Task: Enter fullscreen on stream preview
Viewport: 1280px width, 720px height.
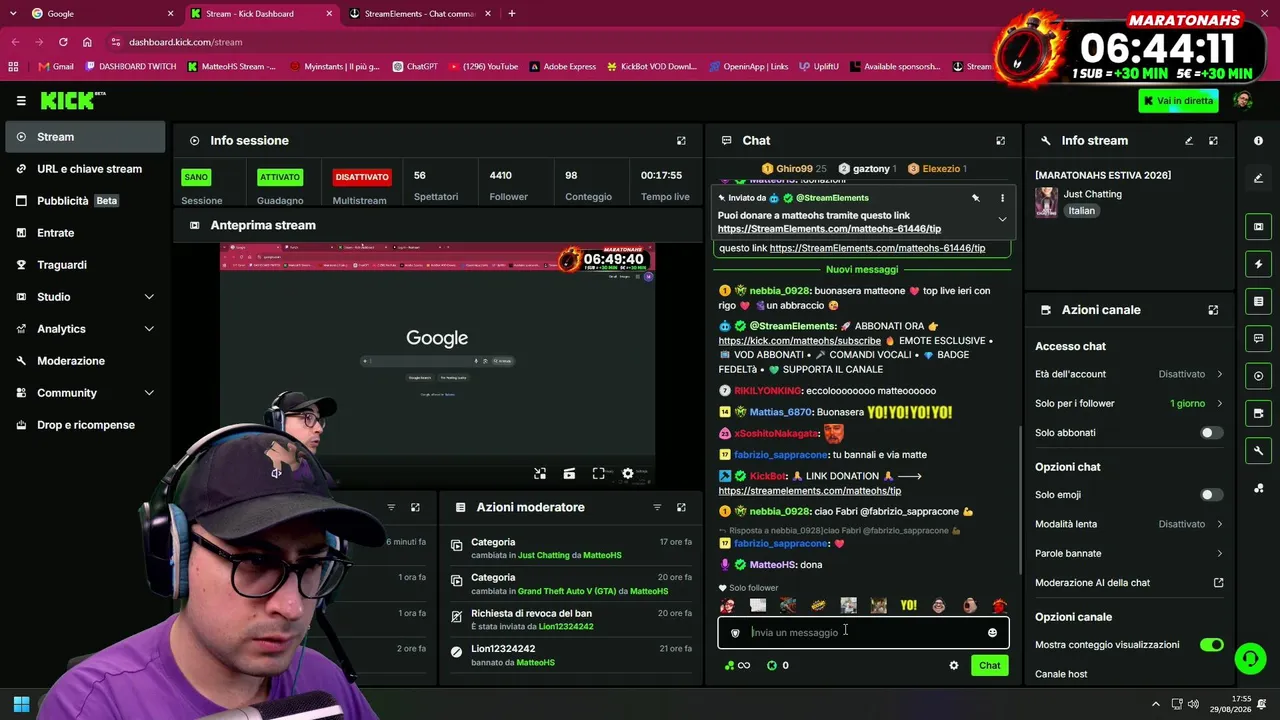Action: click(598, 473)
